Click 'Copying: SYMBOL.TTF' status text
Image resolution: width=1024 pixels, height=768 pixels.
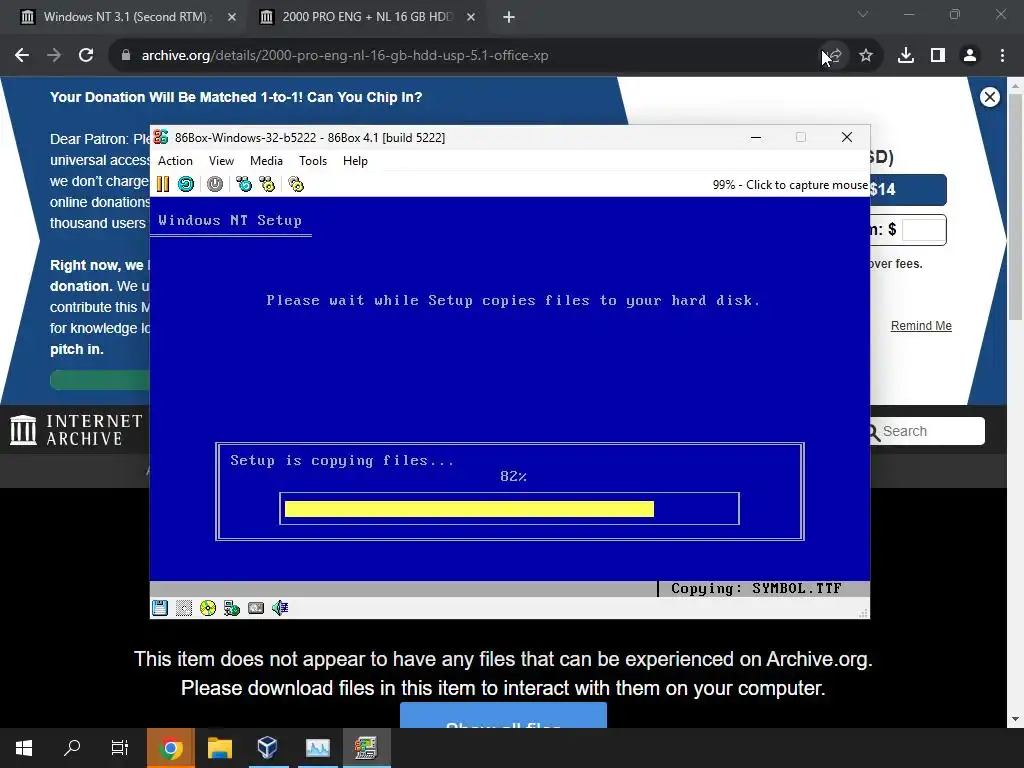(756, 588)
